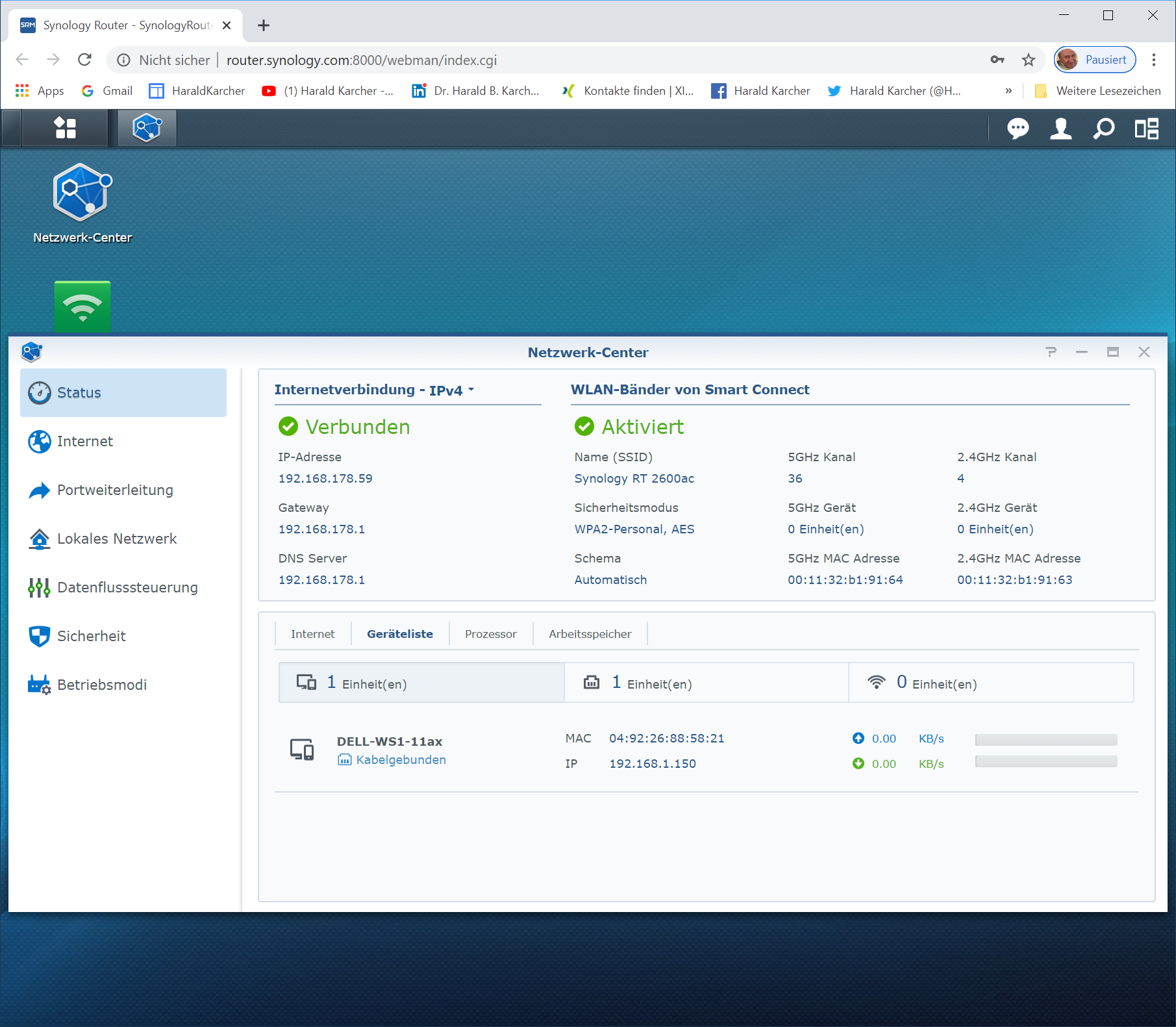The image size is (1176, 1027).
Task: Switch to the Prozessor tab
Action: (x=490, y=634)
